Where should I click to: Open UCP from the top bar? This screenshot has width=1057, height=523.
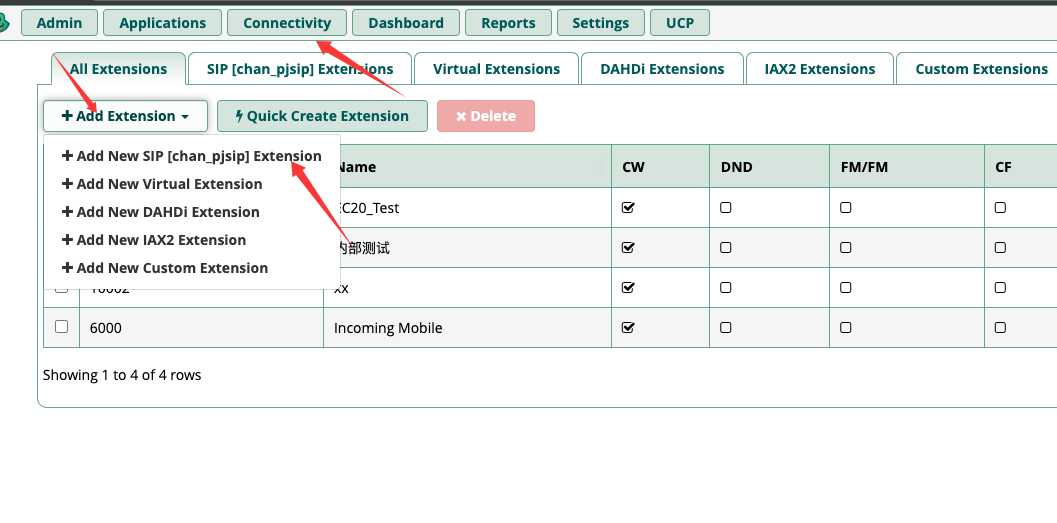(680, 23)
